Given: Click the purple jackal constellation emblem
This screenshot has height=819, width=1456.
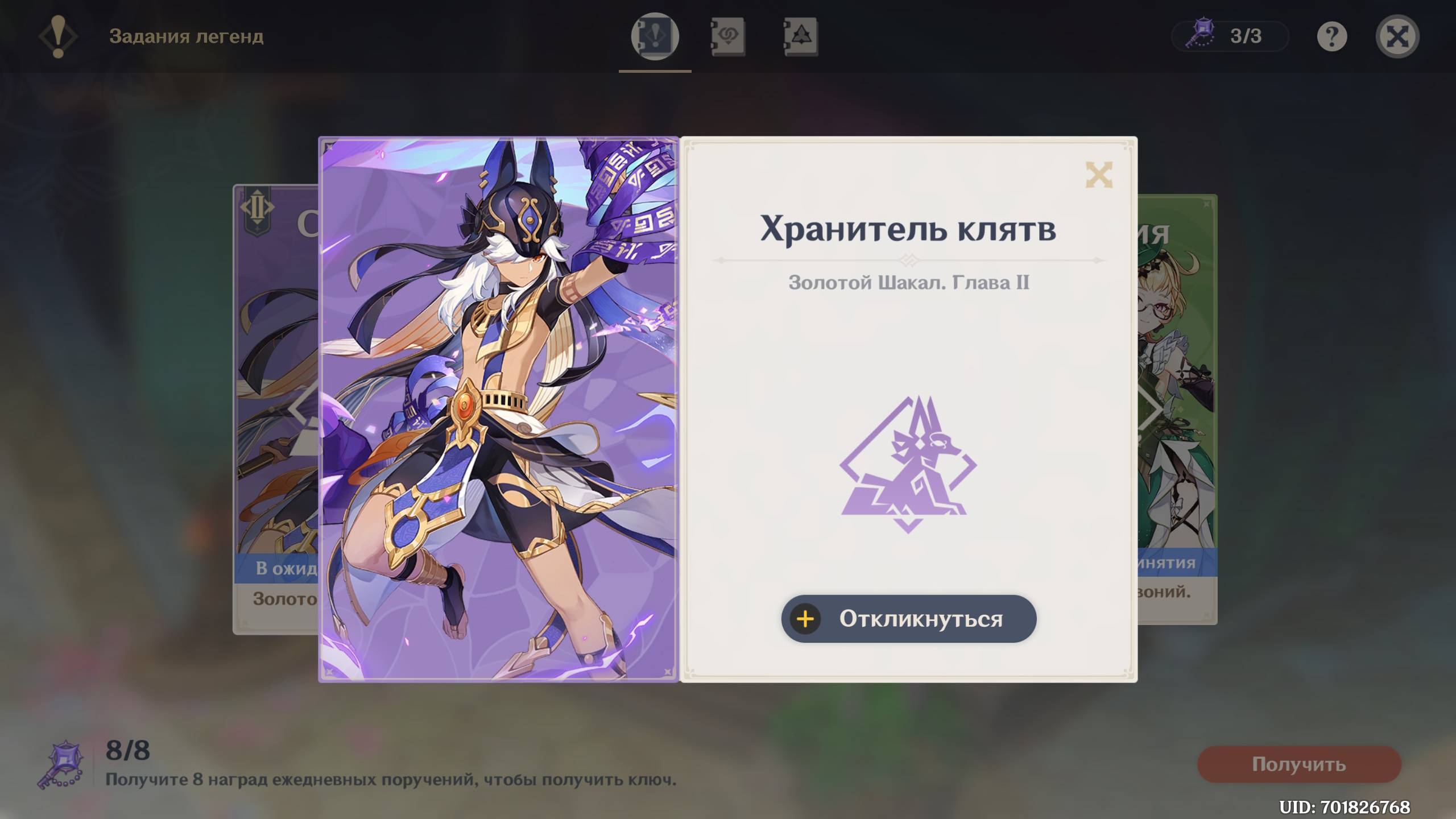Looking at the screenshot, I should (x=908, y=464).
